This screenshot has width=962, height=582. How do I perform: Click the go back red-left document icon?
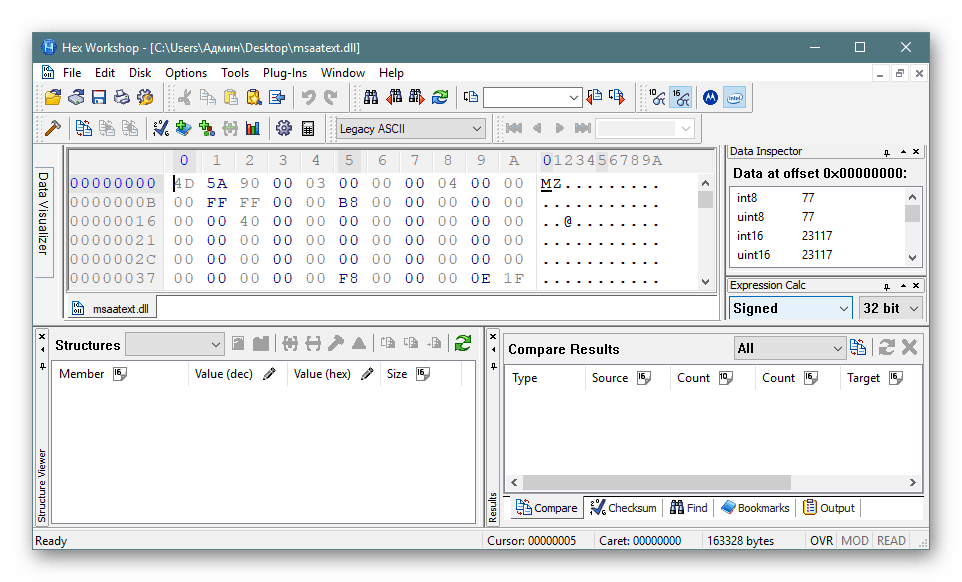tap(594, 97)
